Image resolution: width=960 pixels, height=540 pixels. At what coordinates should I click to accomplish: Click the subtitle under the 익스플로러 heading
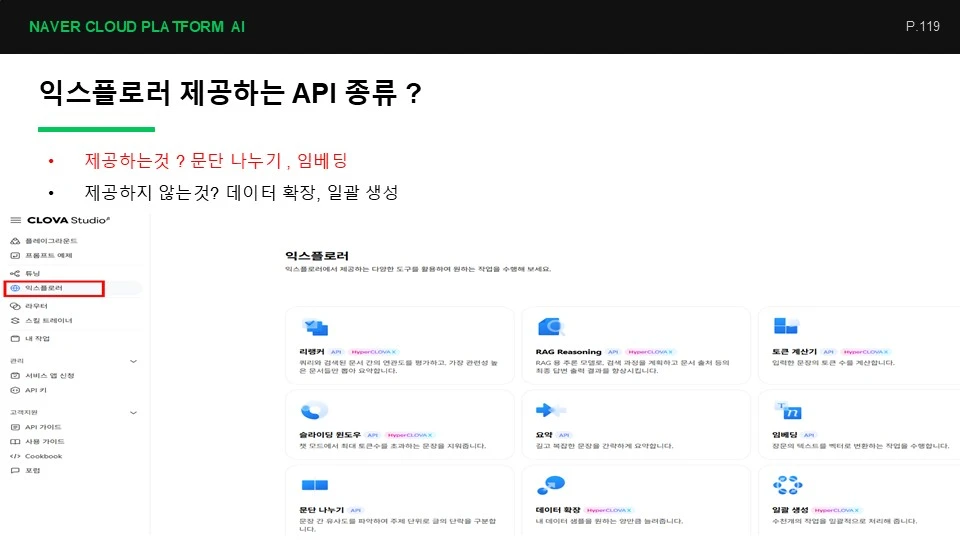[x=418, y=269]
